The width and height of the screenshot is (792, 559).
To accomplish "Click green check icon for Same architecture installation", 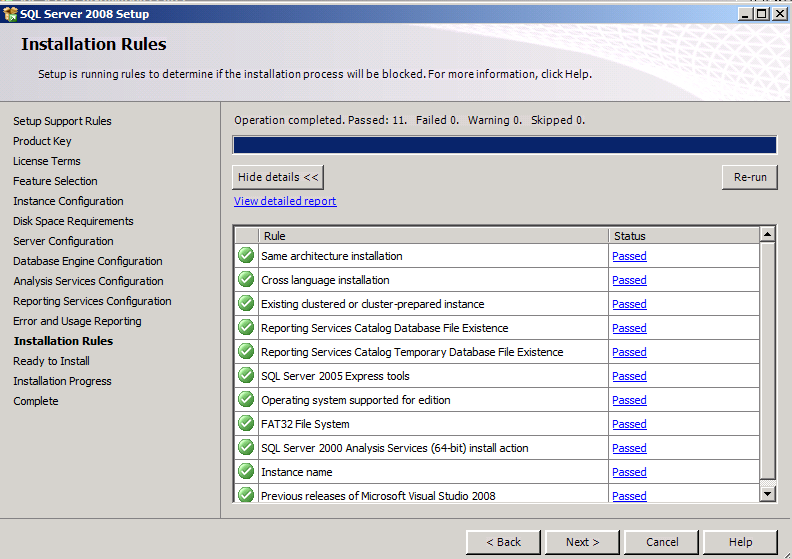I will [x=246, y=256].
